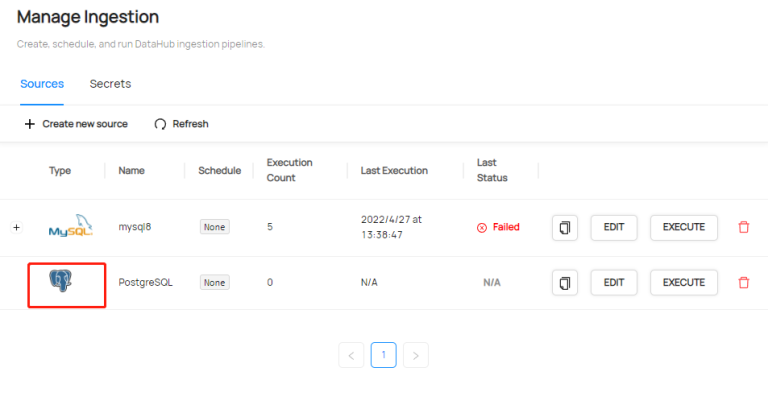Execute the PostgreSQL ingestion
The height and width of the screenshot is (417, 768).
point(684,283)
